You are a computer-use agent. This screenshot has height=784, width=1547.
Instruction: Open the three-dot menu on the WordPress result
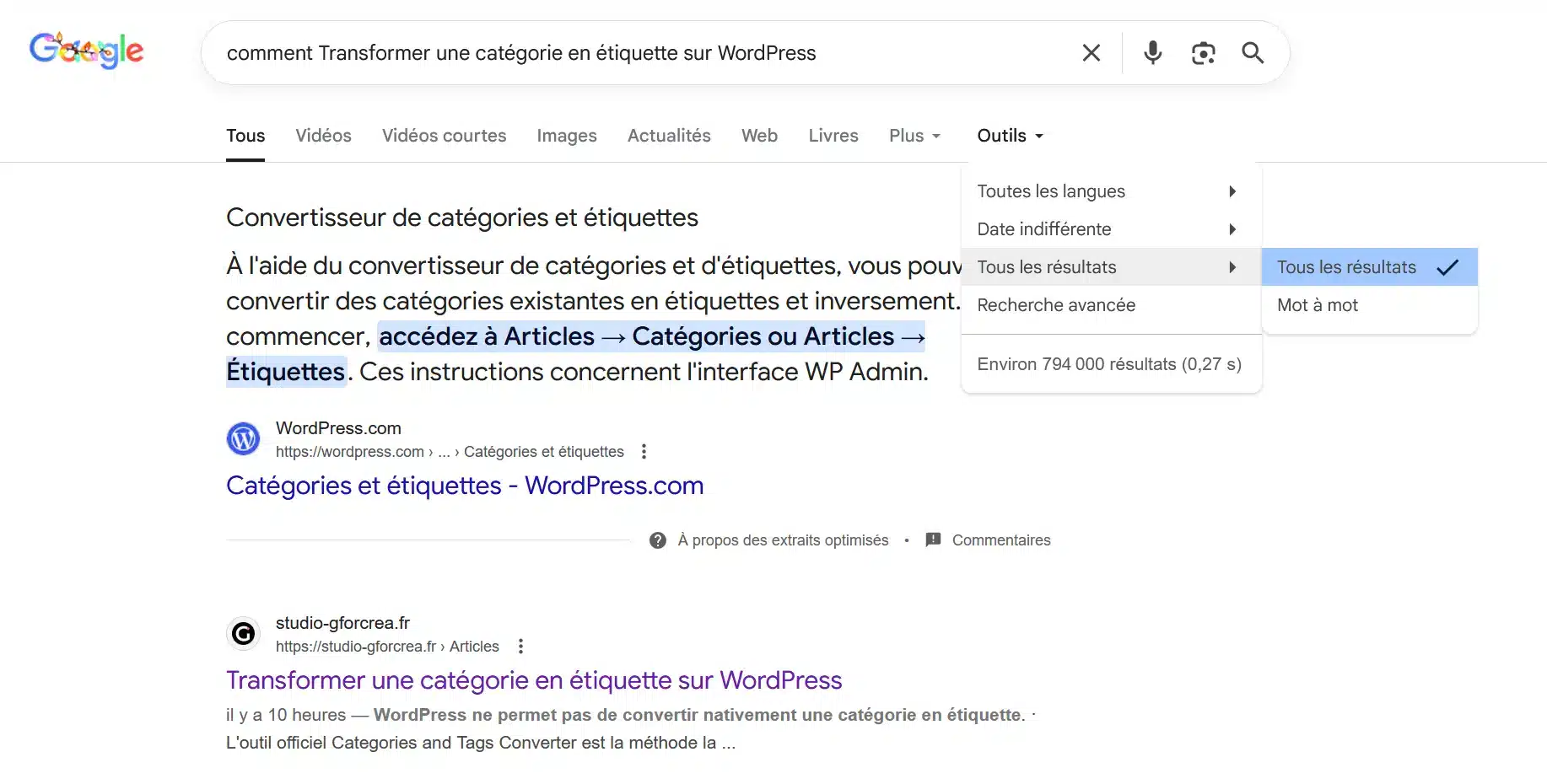(644, 451)
